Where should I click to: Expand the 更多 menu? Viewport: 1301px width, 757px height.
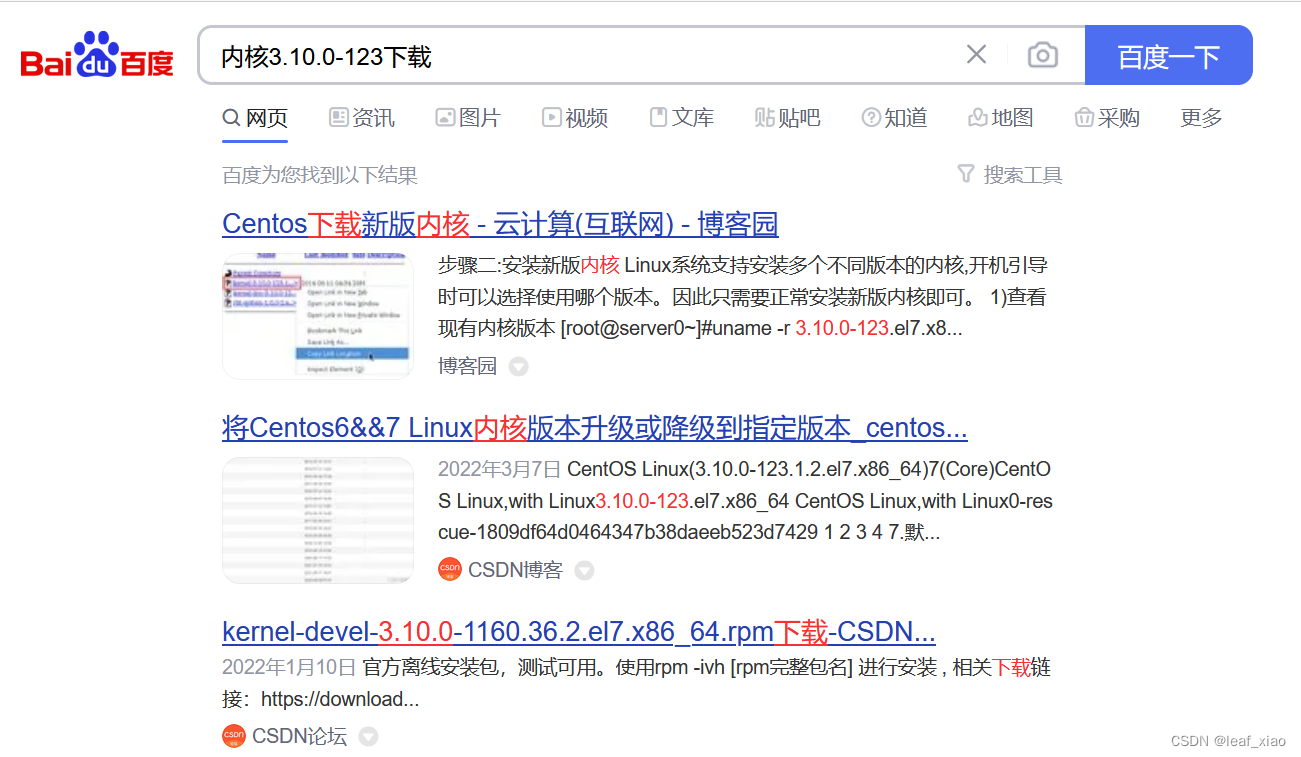coord(1201,118)
